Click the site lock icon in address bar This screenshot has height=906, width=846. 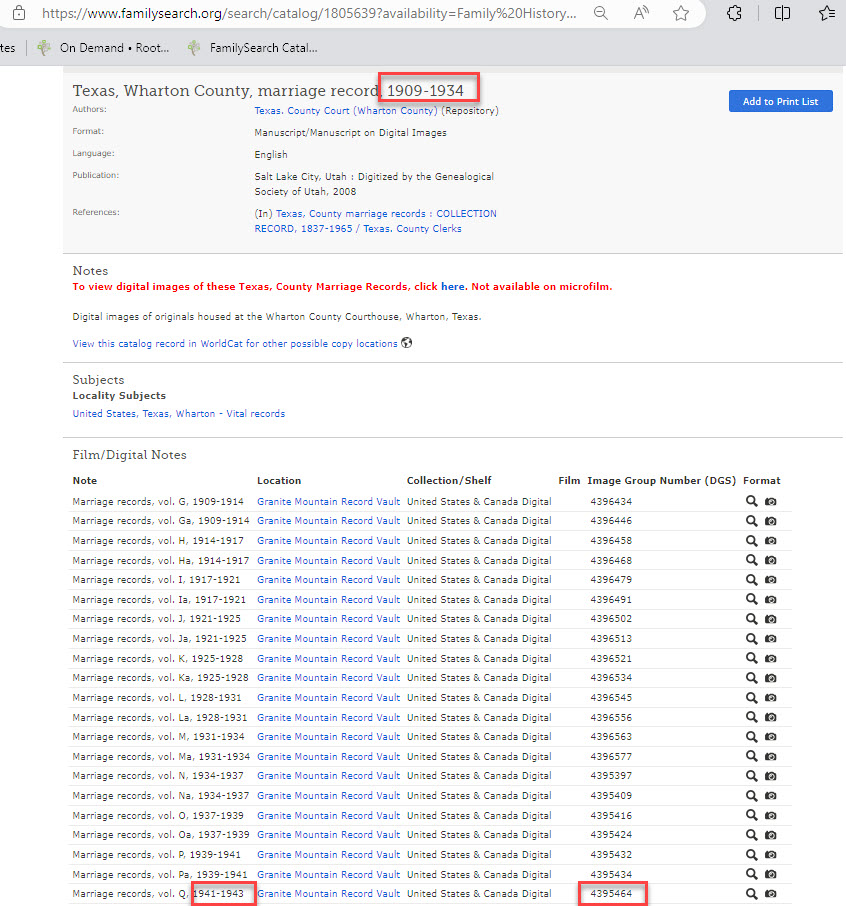point(19,13)
